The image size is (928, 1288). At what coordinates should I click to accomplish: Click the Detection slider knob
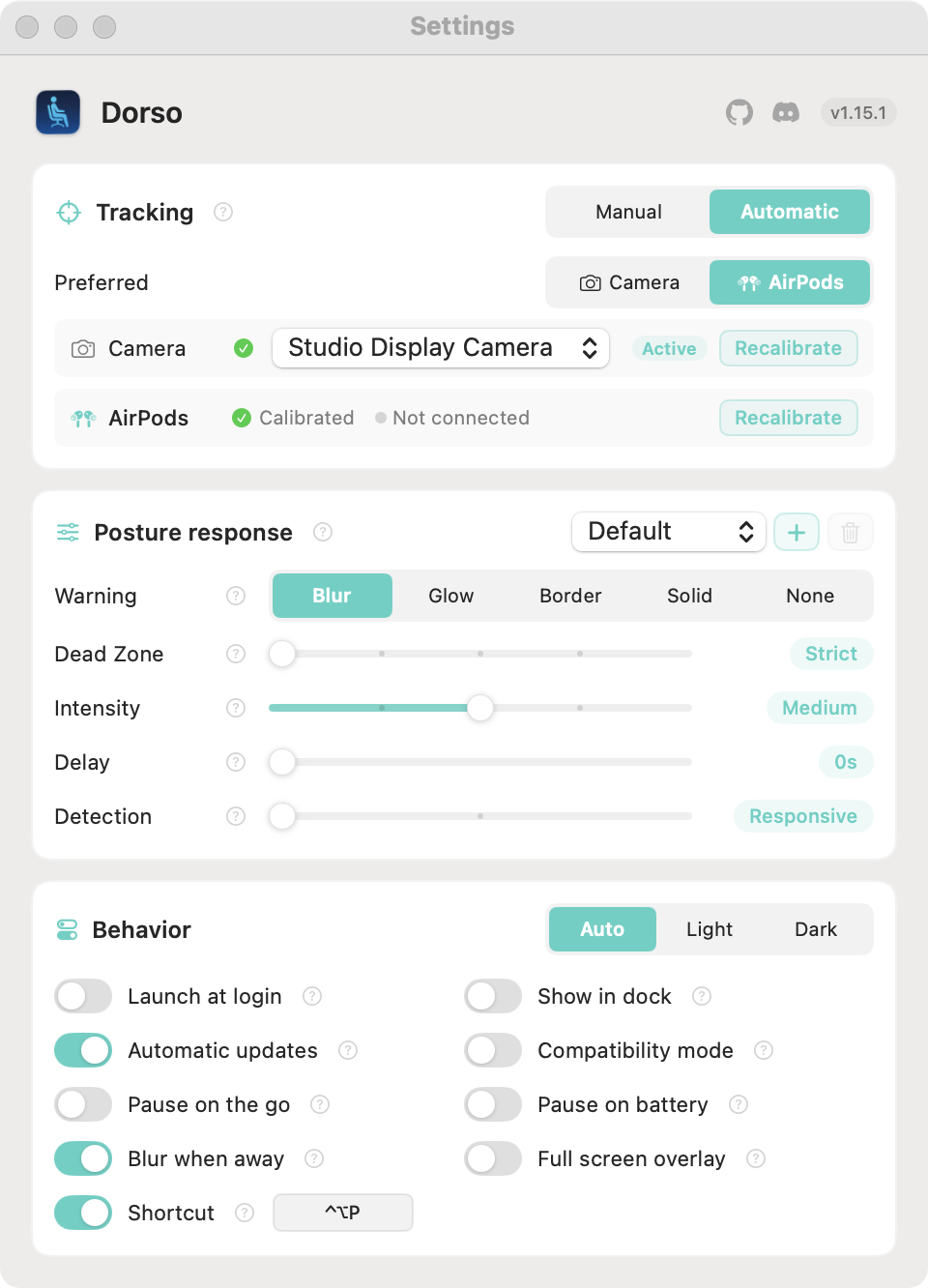click(x=282, y=816)
